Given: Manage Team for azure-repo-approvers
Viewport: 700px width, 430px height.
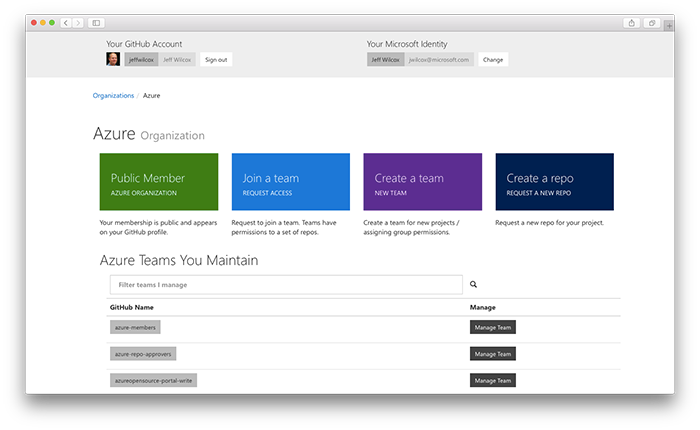Looking at the screenshot, I should pos(493,354).
